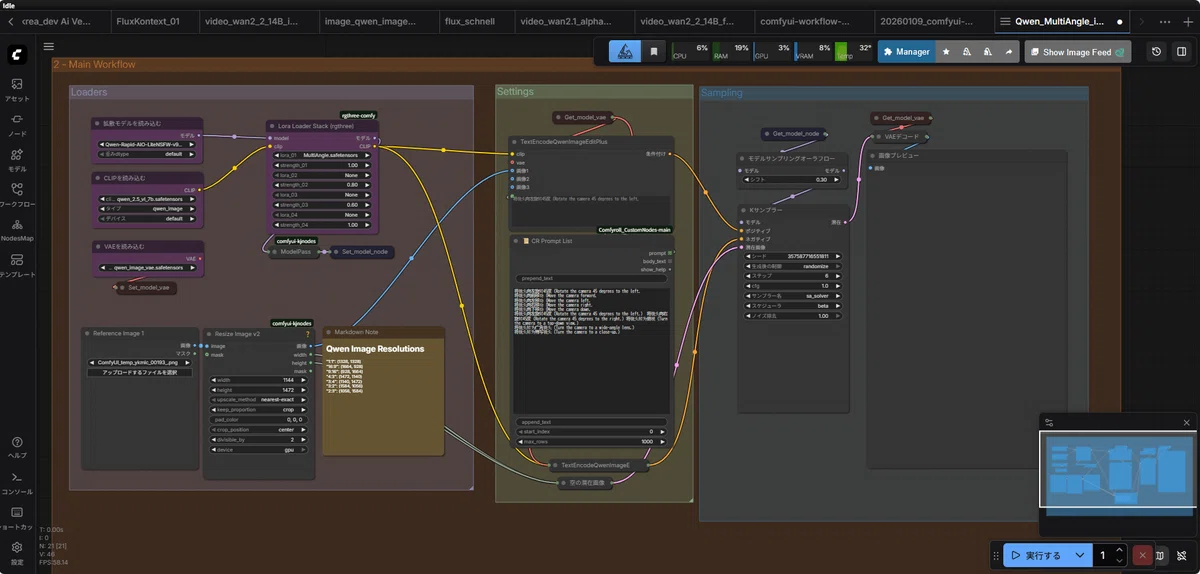
Task: Change qwen_image_vae.safetensors VAE dropdown
Action: (x=148, y=267)
